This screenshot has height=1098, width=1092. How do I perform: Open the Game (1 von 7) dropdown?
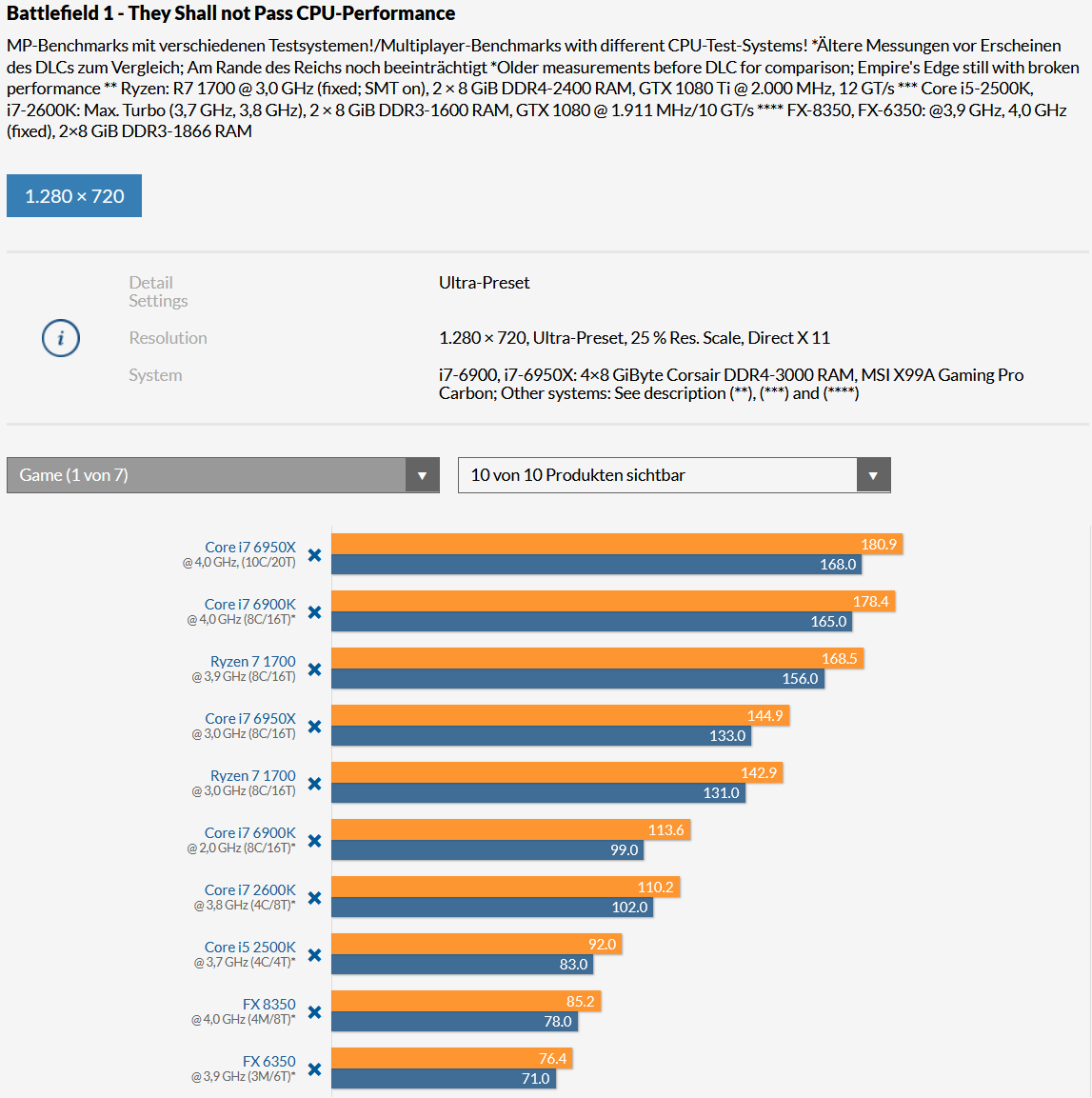[224, 475]
